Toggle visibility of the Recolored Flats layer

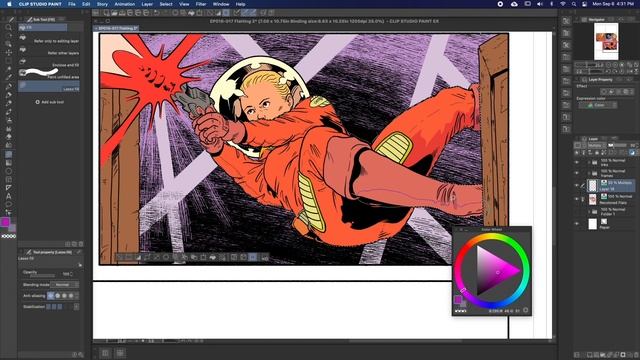pyautogui.click(x=577, y=199)
